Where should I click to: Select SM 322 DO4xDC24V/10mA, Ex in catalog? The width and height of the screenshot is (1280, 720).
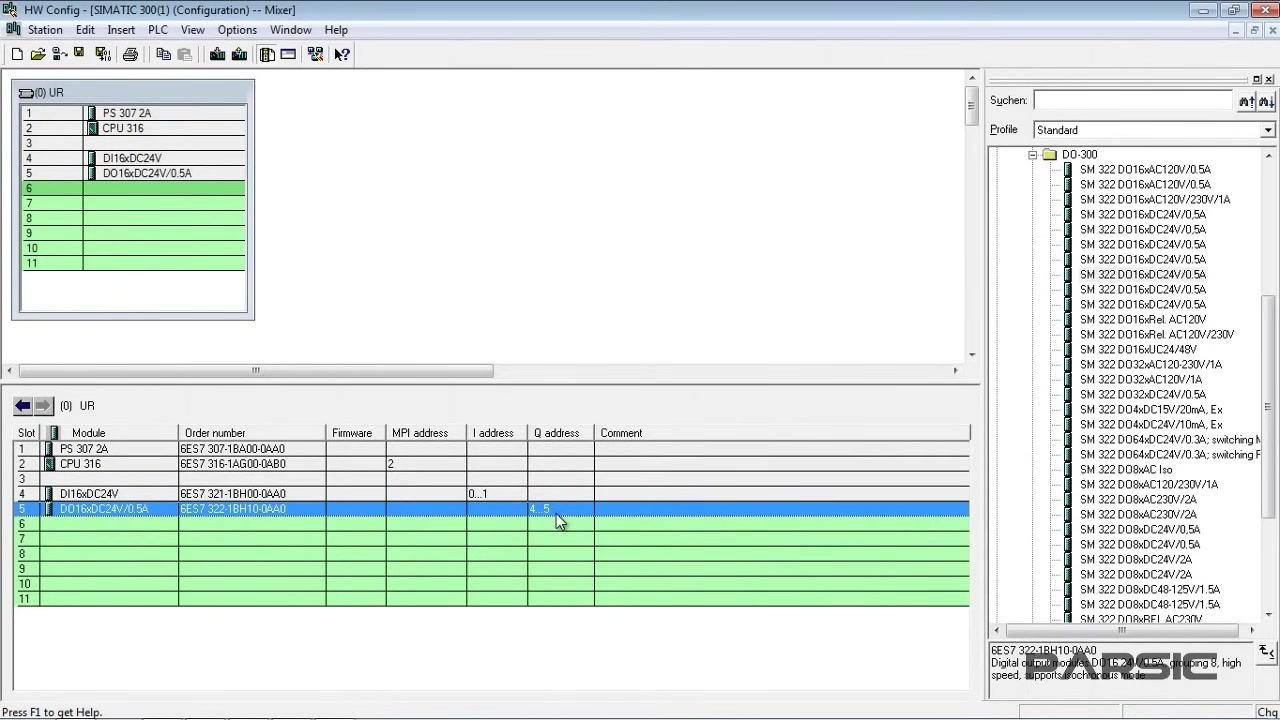(x=1151, y=424)
